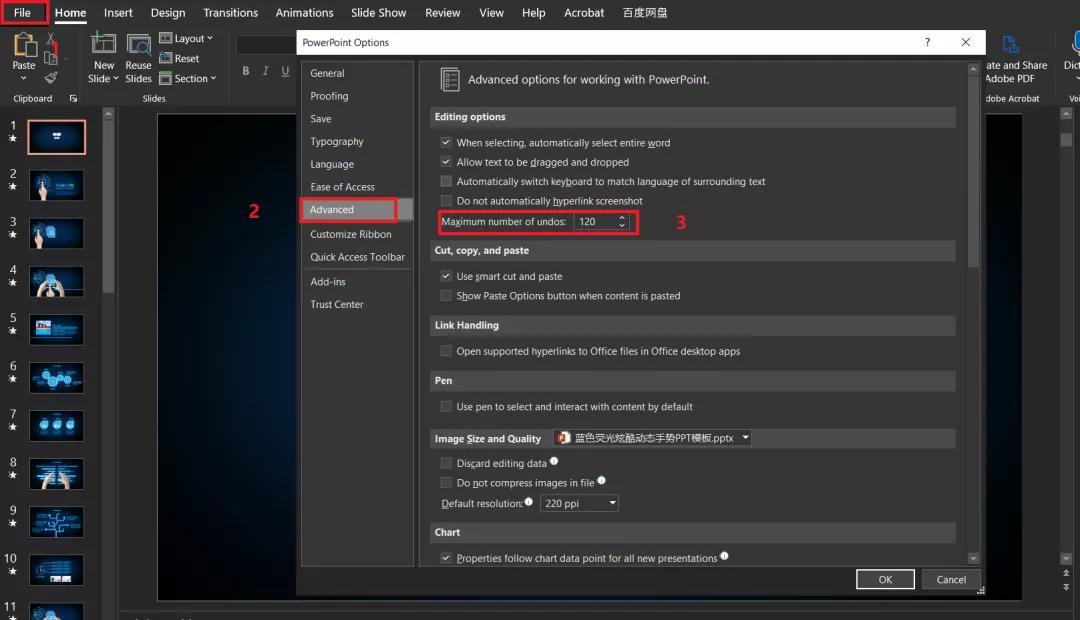The image size is (1080, 620).
Task: Toggle Properties follow chart data point checkbox
Action: click(446, 559)
